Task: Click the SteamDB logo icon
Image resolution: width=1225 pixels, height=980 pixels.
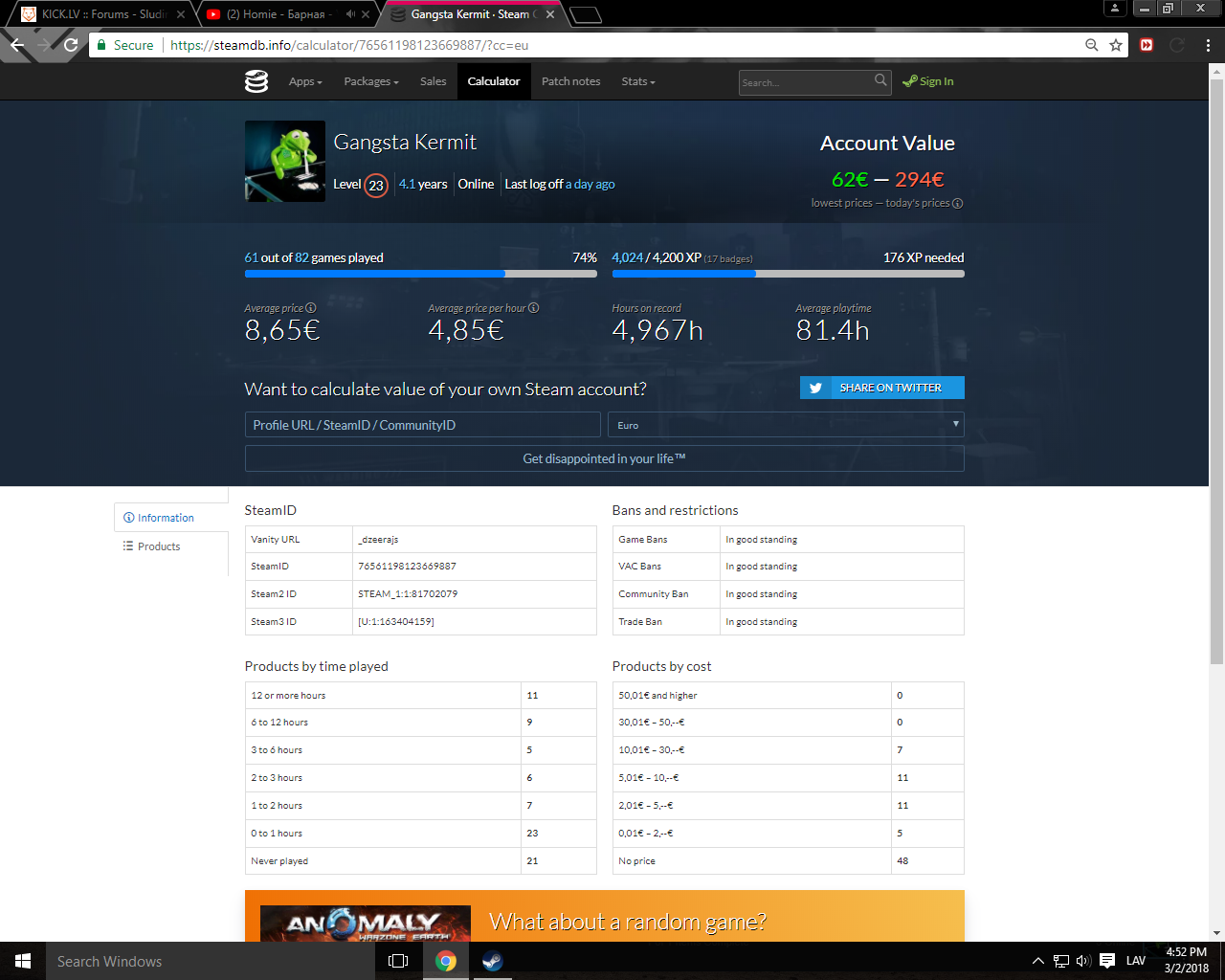Action: click(256, 81)
